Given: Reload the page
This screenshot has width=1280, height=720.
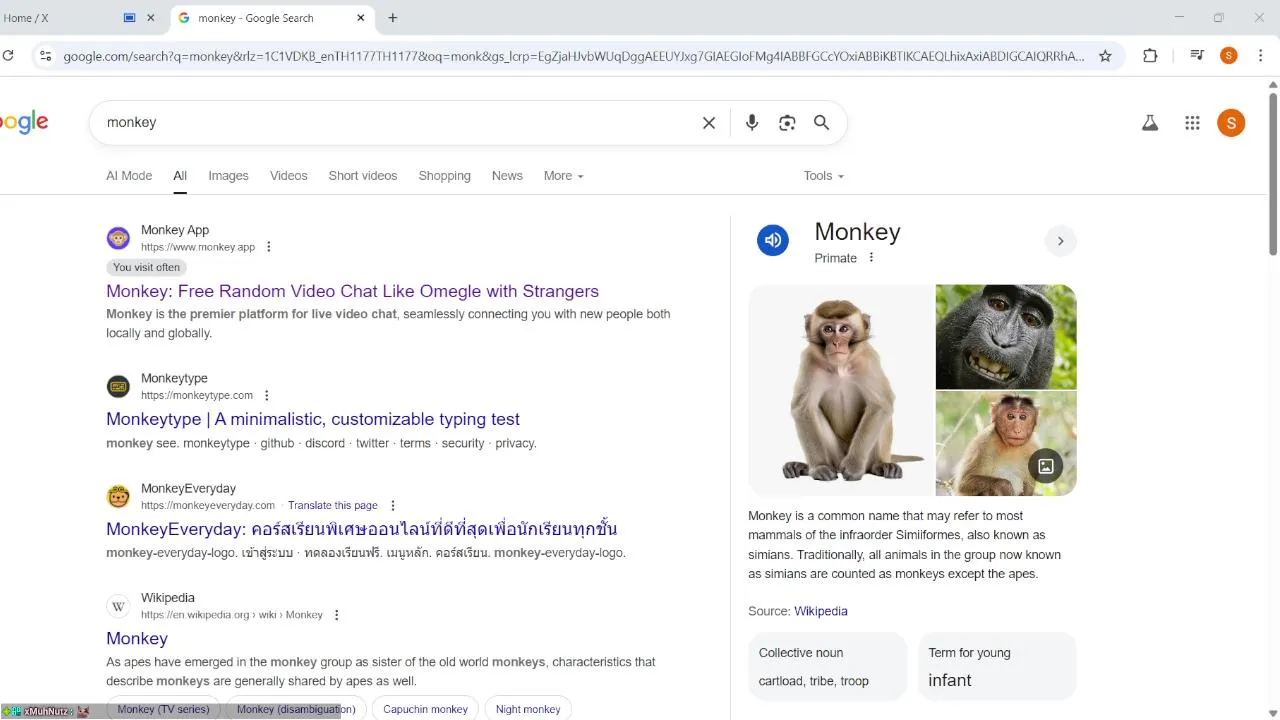Looking at the screenshot, I should [x=8, y=56].
